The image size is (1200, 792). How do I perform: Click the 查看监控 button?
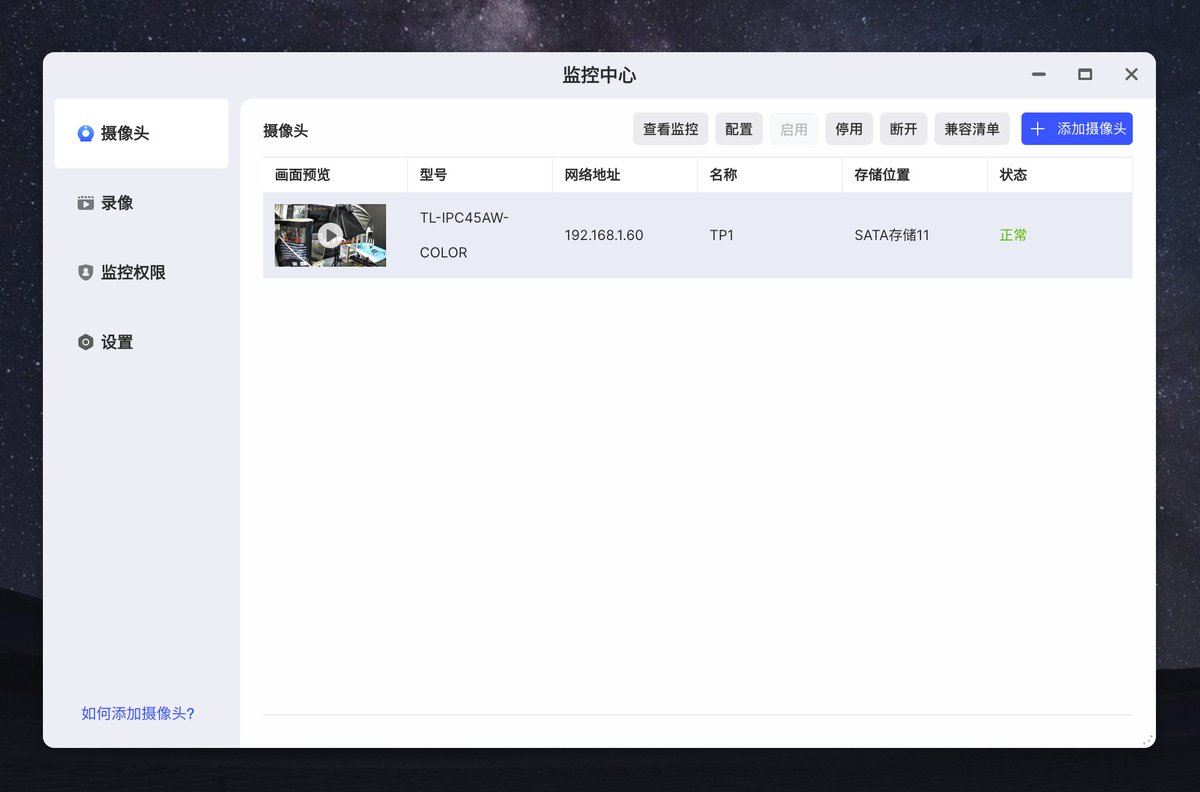[670, 128]
